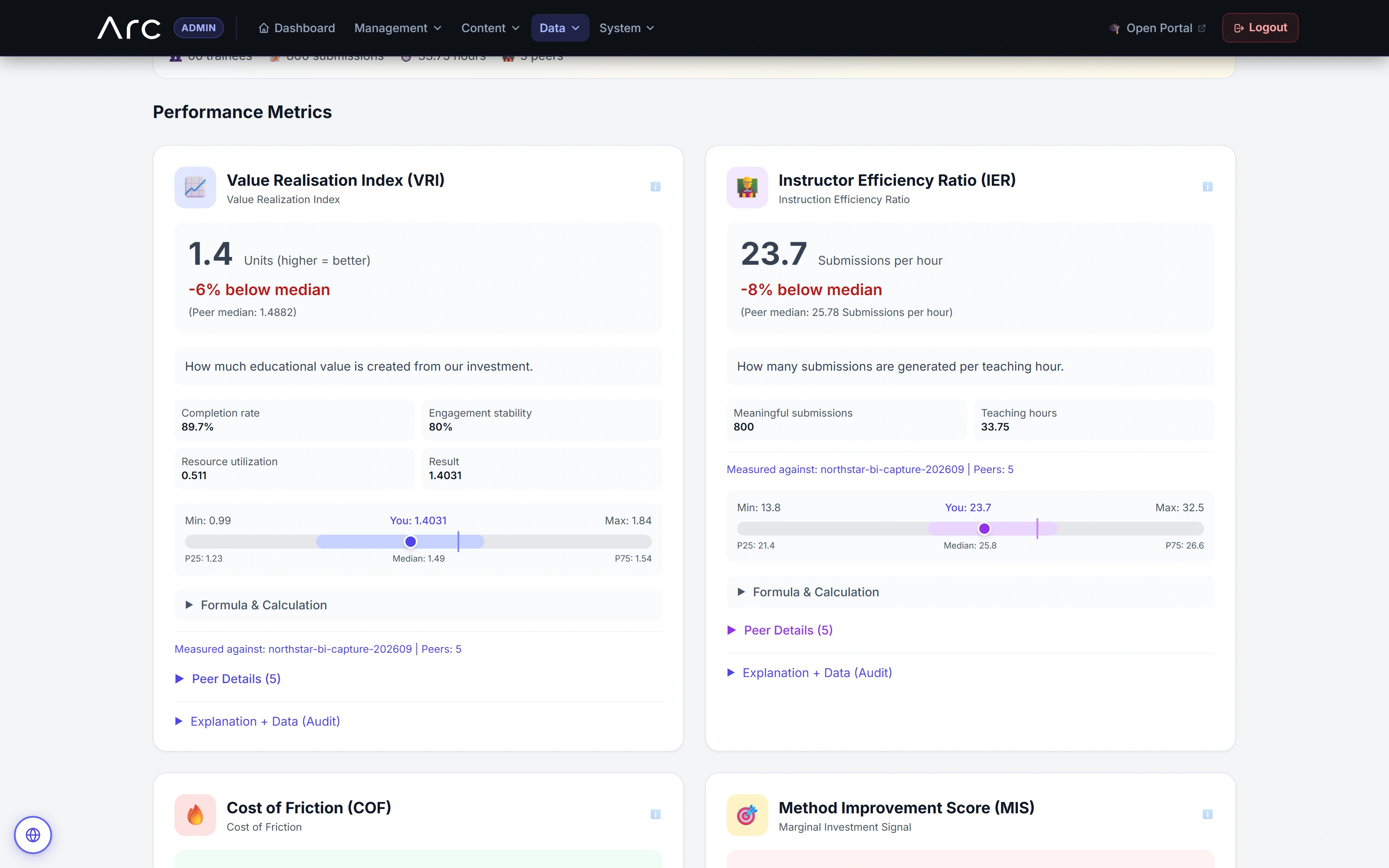This screenshot has height=868, width=1389.
Task: Click the IER median marker line
Action: pyautogui.click(x=1037, y=529)
